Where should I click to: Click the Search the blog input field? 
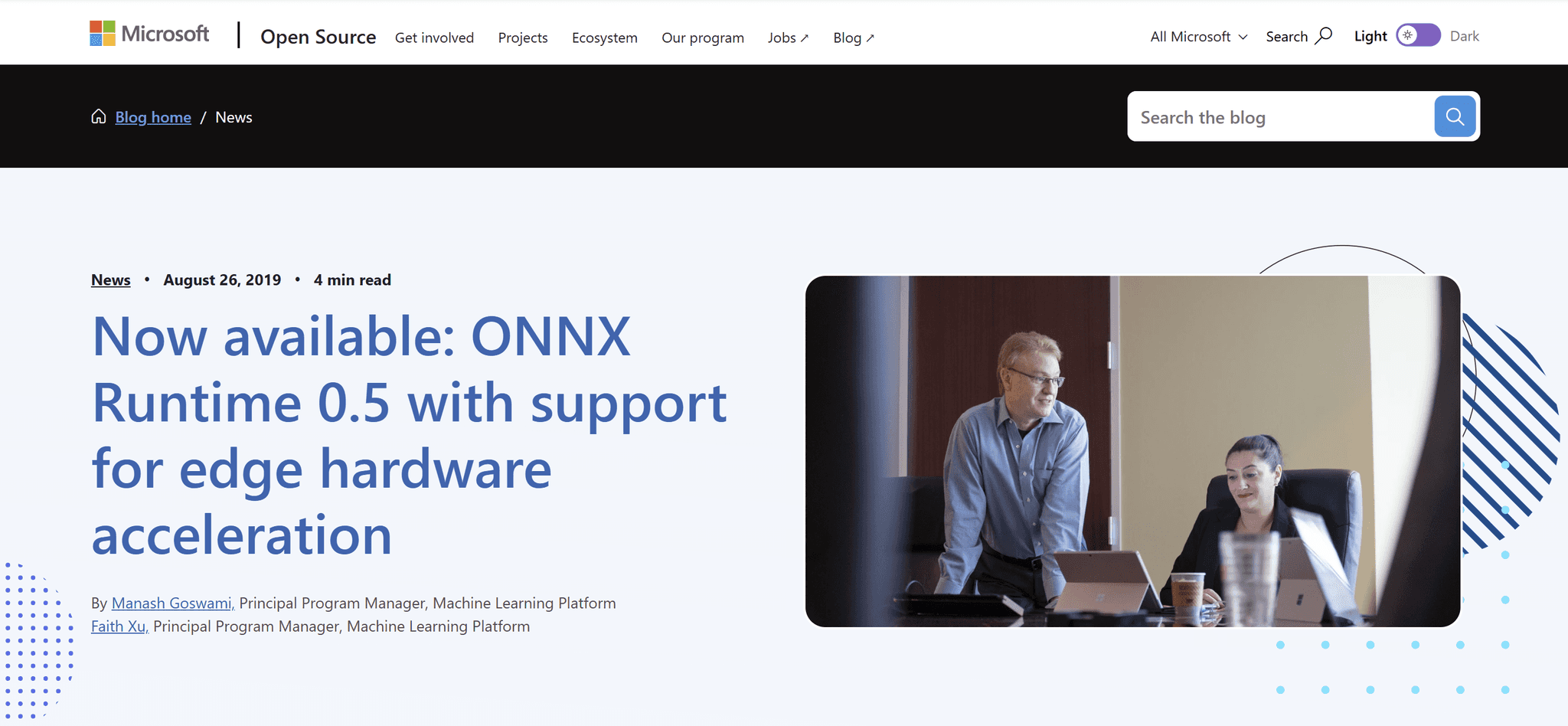pyautogui.click(x=1281, y=117)
